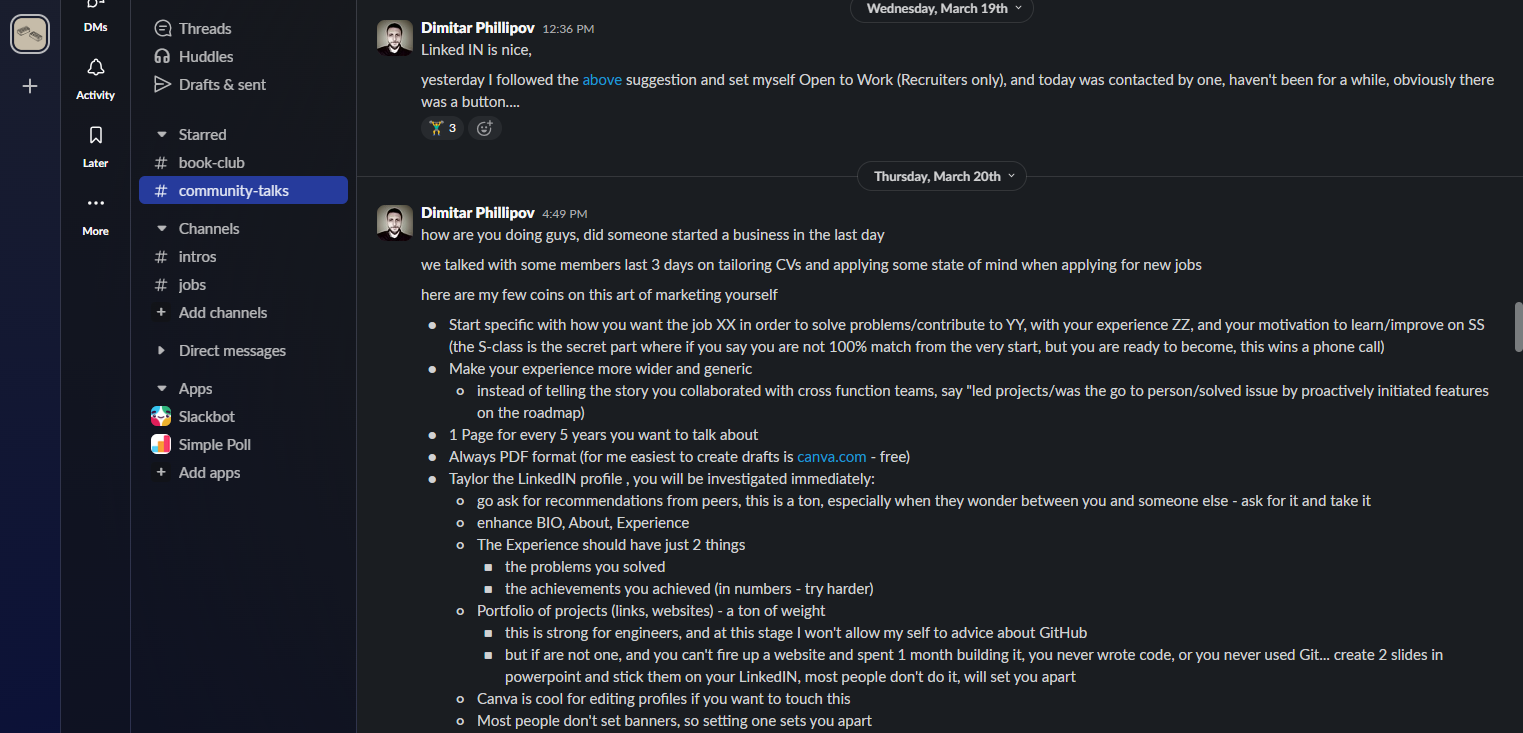The height and width of the screenshot is (733, 1523).
Task: Add a workspace with plus icon
Action: pyautogui.click(x=30, y=86)
